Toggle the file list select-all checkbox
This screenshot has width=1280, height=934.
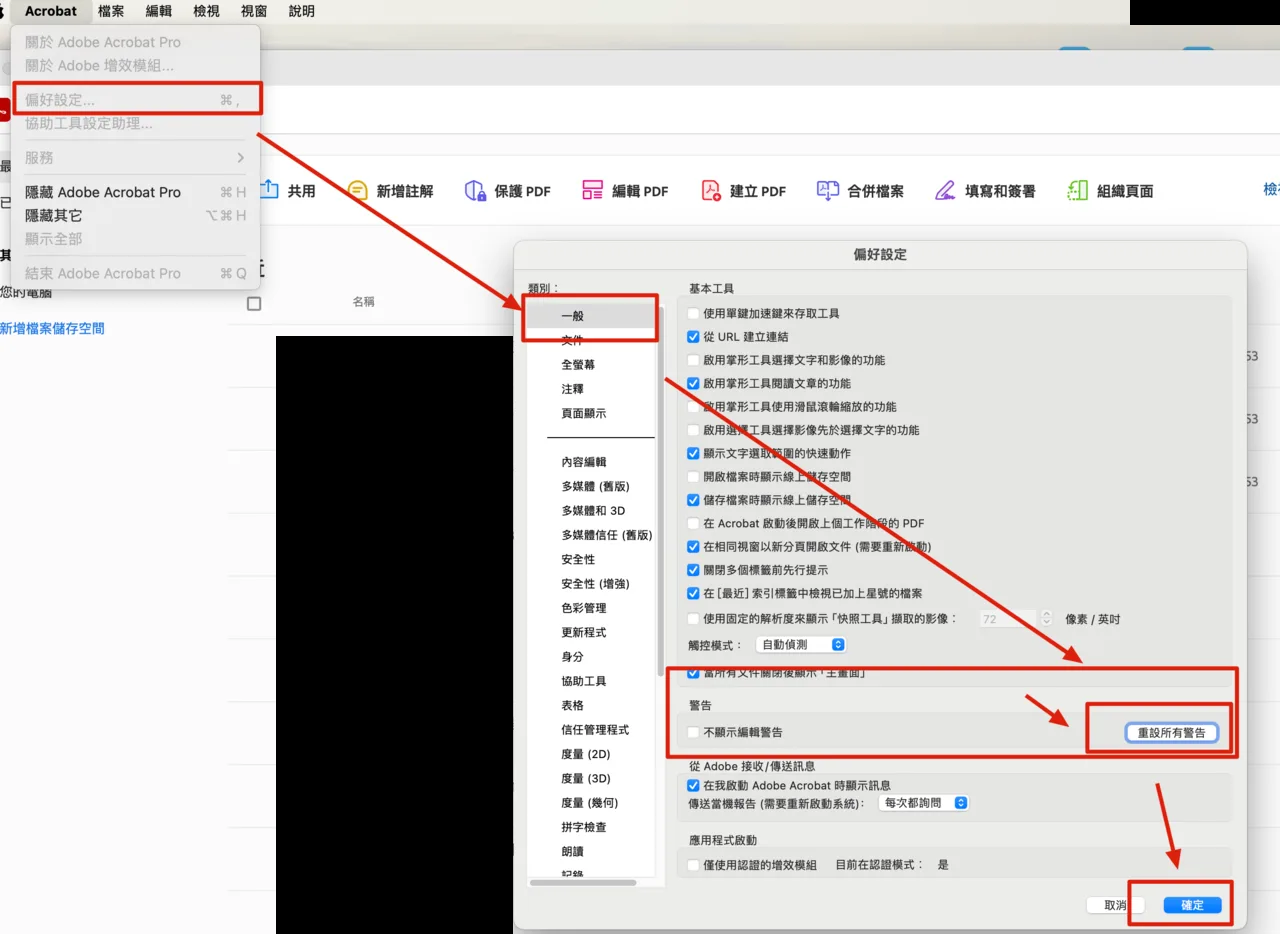tap(254, 303)
